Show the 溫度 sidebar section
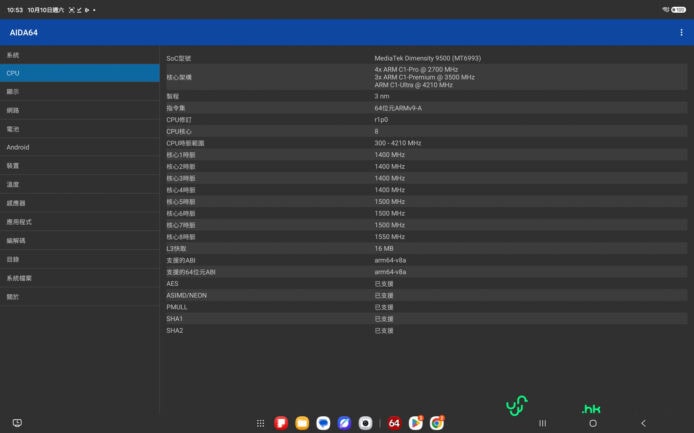Image resolution: width=694 pixels, height=433 pixels. tap(80, 184)
